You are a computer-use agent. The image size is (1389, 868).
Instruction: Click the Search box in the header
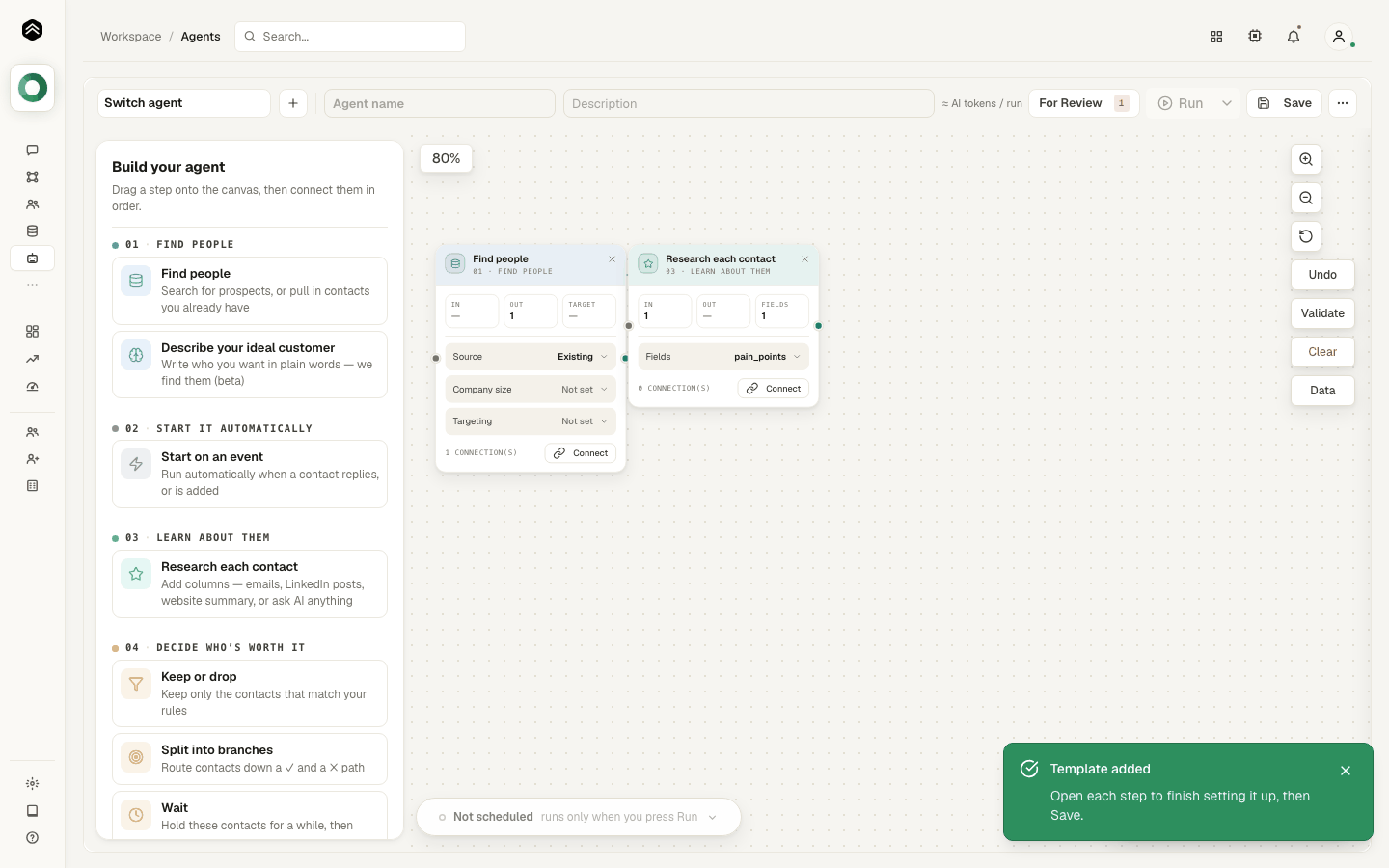tap(350, 37)
